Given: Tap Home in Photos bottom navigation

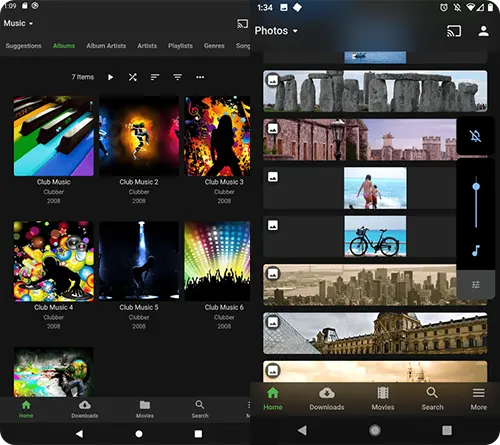Looking at the screenshot, I should [273, 399].
